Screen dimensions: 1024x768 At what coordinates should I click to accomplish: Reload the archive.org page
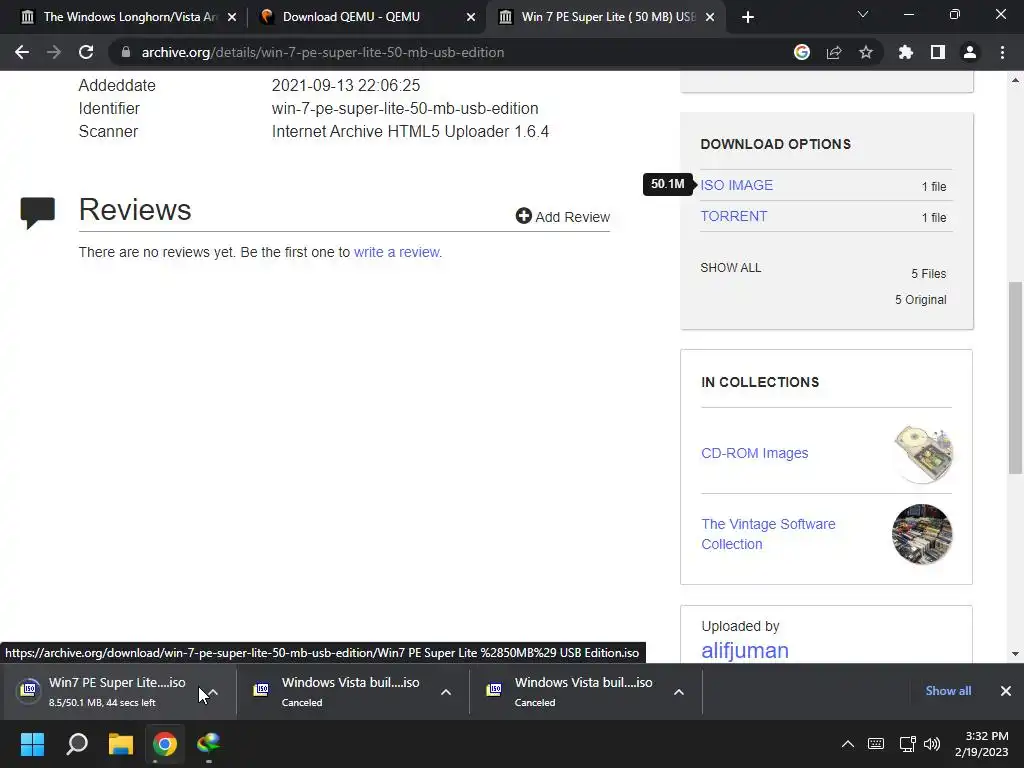point(86,52)
